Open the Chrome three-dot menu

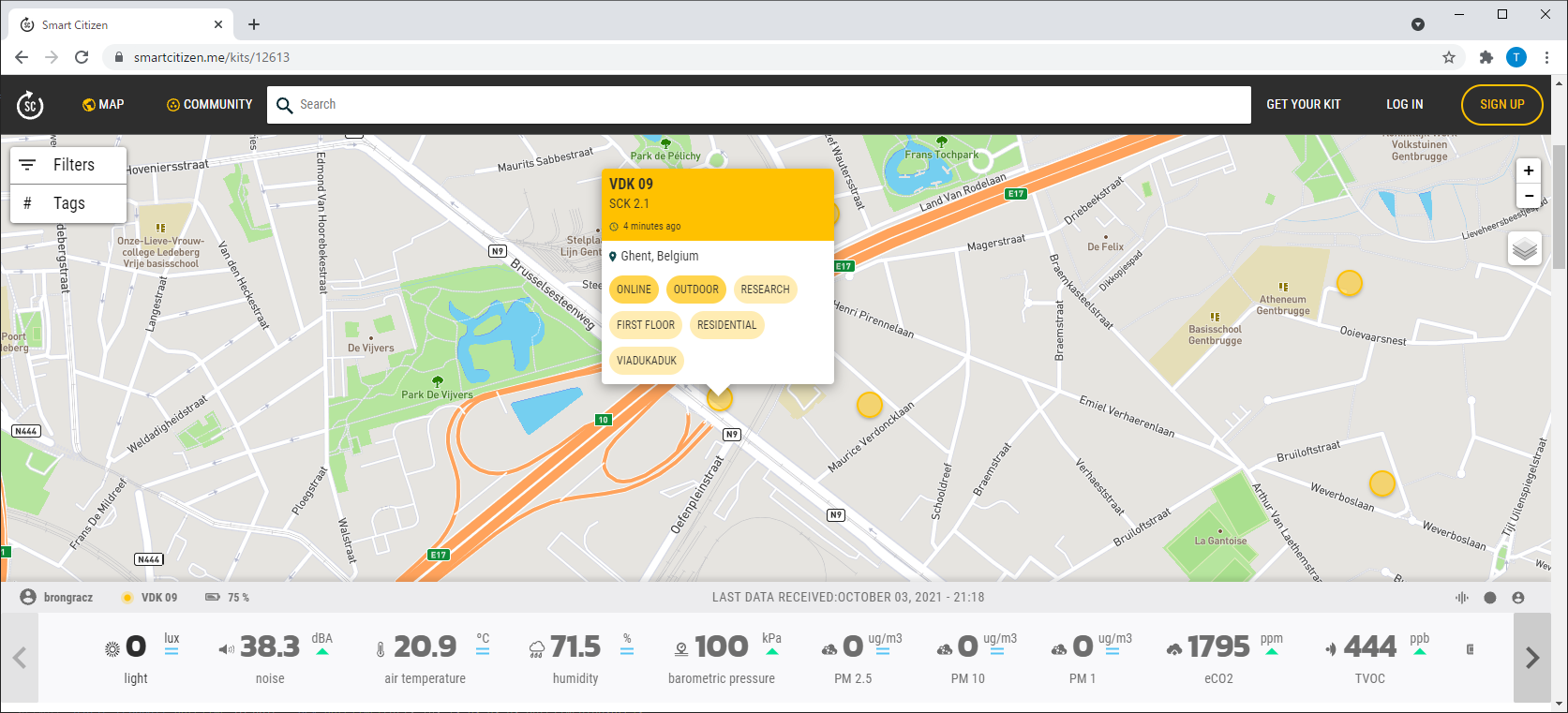point(1546,57)
